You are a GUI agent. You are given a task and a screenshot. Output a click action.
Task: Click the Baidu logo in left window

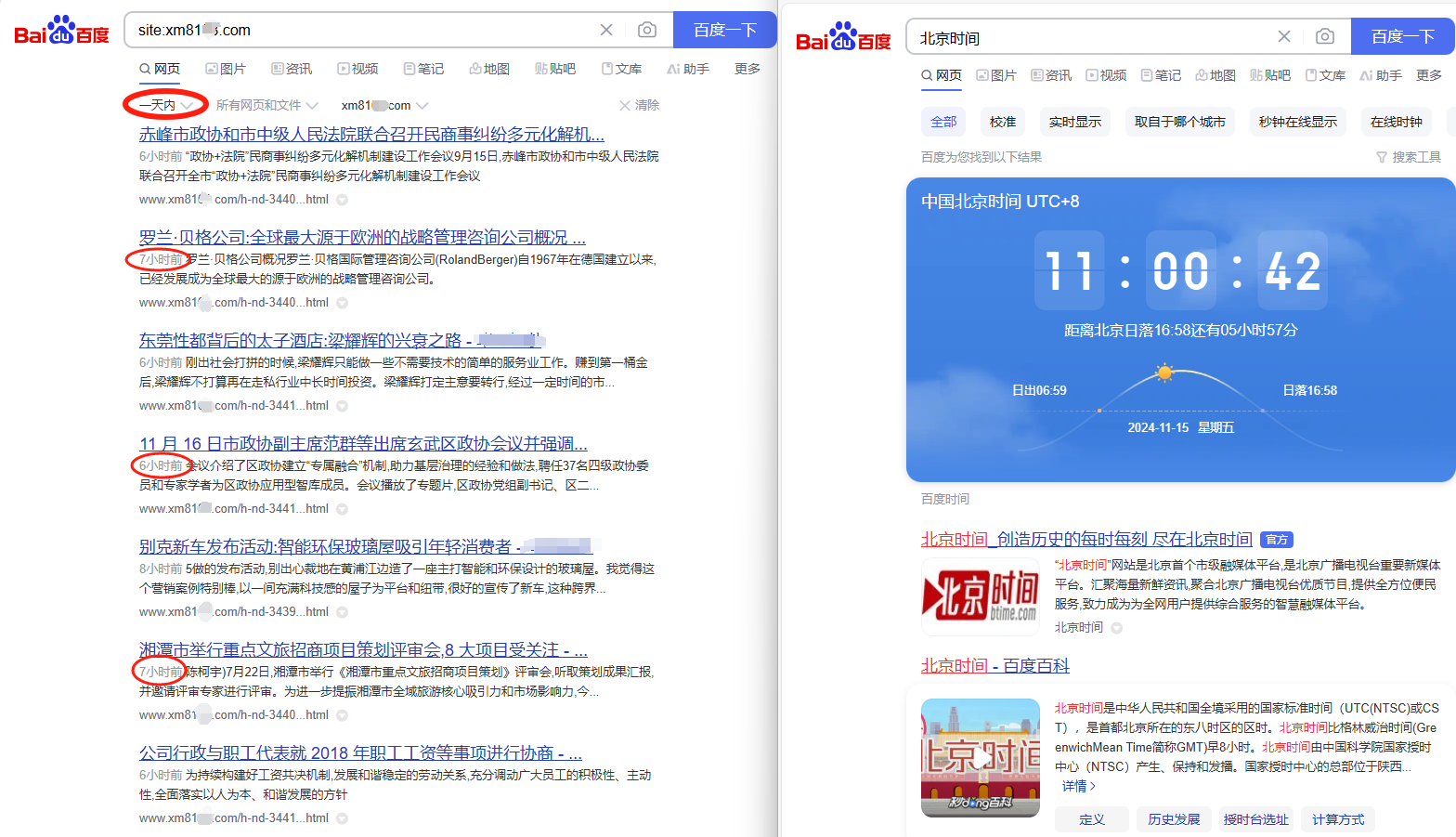point(62,31)
